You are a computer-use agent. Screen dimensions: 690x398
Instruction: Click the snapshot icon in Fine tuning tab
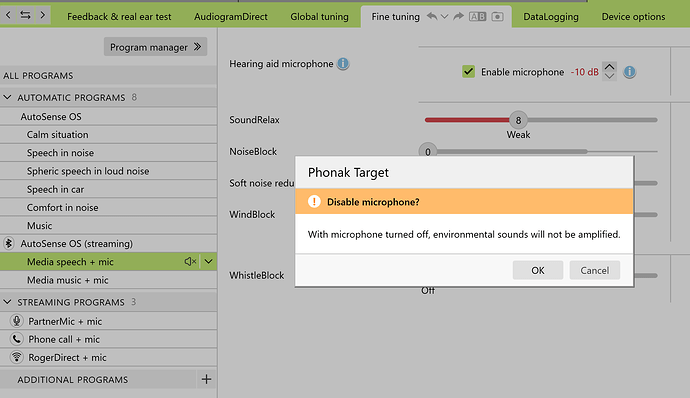click(497, 17)
